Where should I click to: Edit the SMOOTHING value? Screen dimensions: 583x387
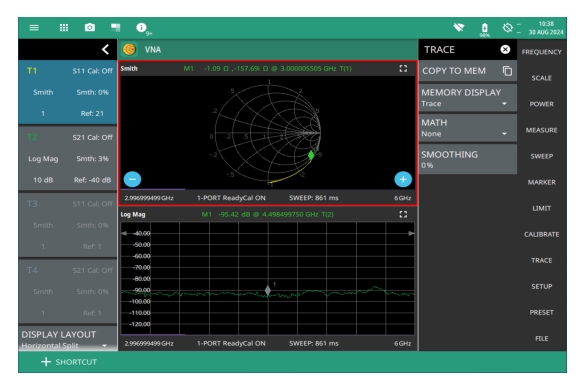[x=468, y=159]
